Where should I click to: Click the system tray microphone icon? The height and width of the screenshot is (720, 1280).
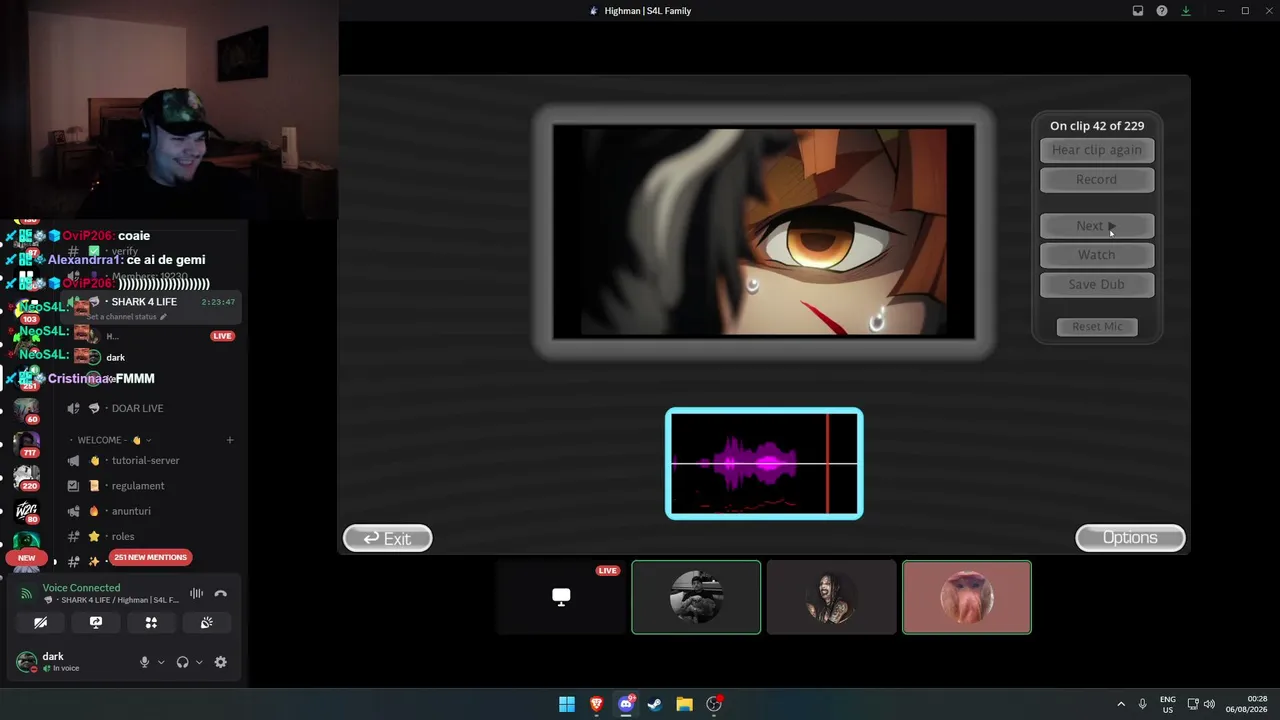[1143, 704]
